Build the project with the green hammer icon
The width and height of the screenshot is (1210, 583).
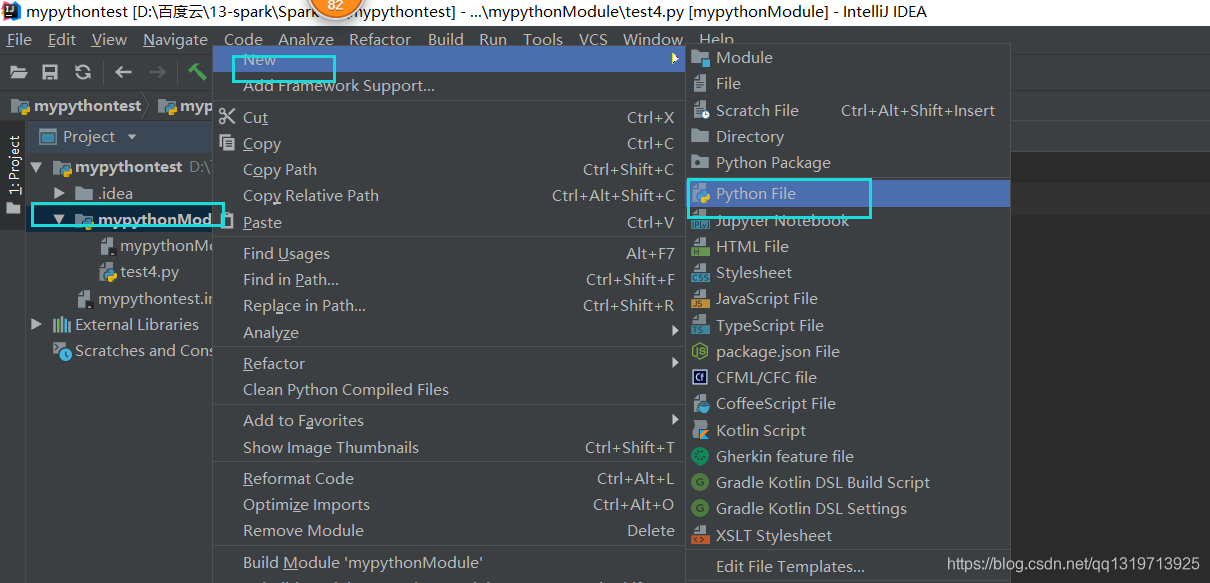pyautogui.click(x=197, y=72)
